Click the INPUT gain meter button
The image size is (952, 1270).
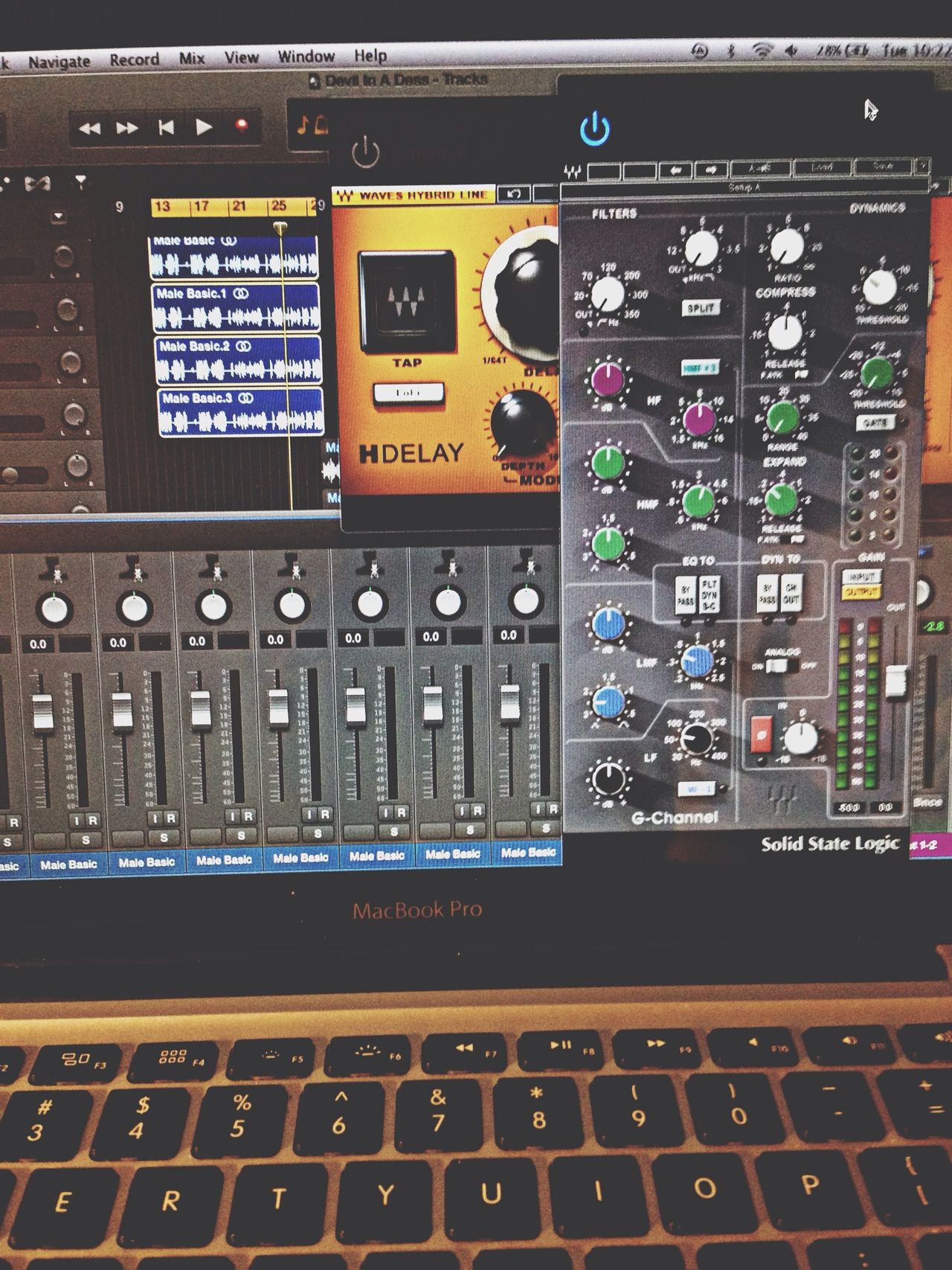(x=861, y=577)
